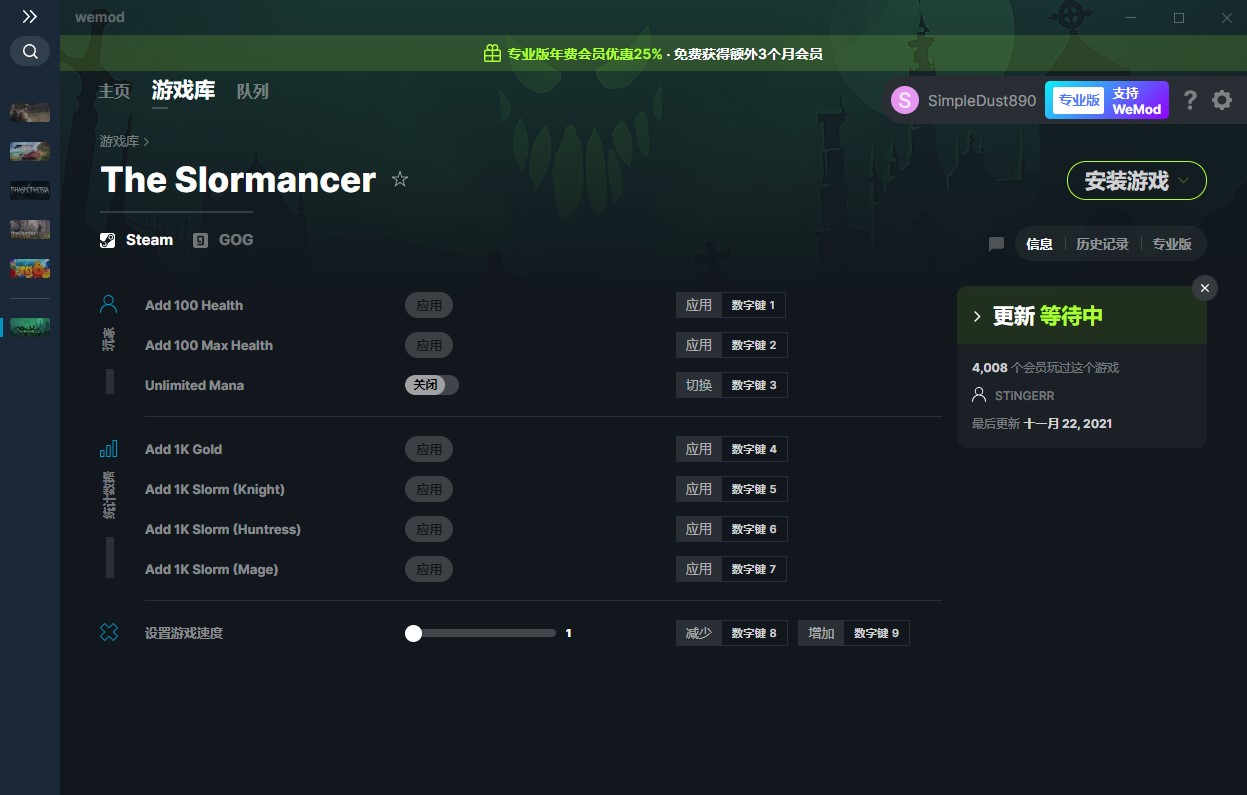
Task: Click the Steam logo icon
Action: [108, 240]
